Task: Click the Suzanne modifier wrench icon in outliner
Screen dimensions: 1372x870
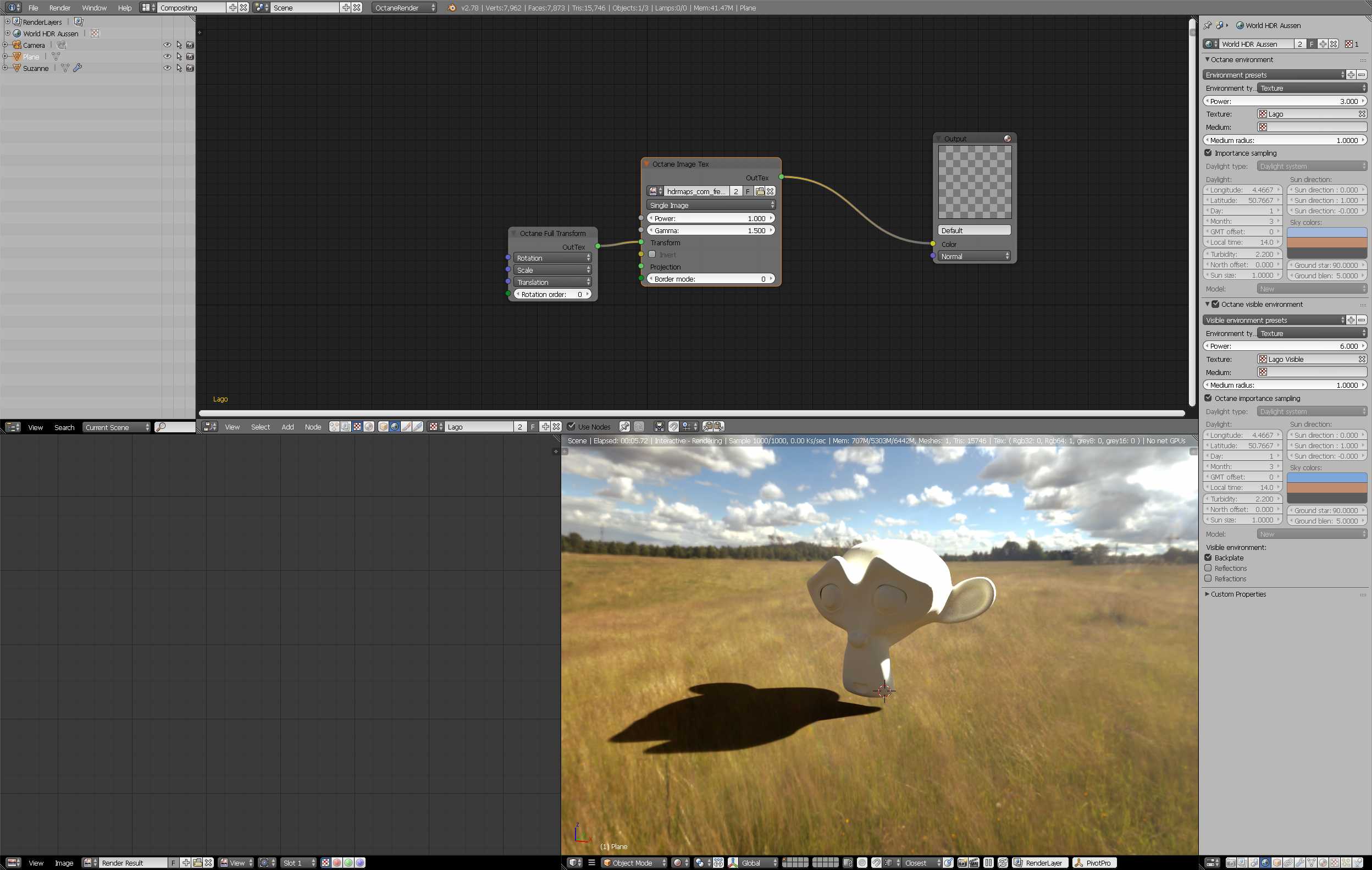Action: point(78,68)
